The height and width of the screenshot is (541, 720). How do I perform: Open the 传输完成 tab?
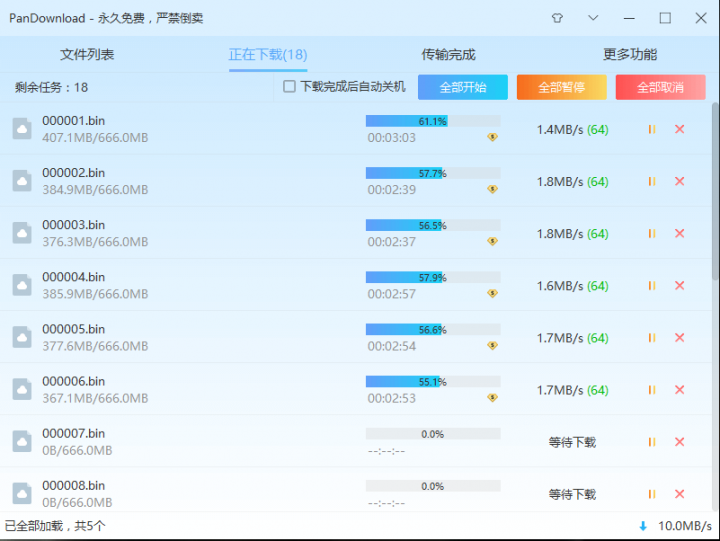tap(449, 55)
